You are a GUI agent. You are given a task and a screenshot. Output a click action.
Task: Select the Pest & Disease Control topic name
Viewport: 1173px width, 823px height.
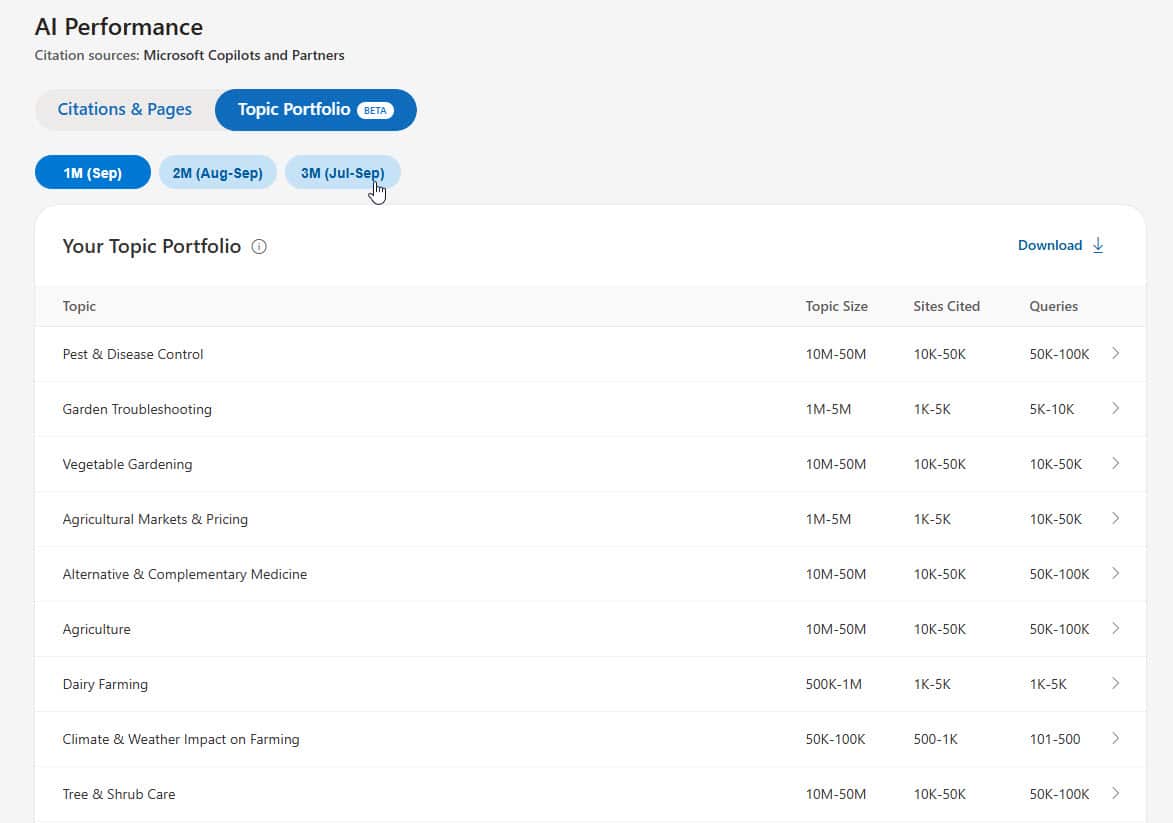point(133,354)
